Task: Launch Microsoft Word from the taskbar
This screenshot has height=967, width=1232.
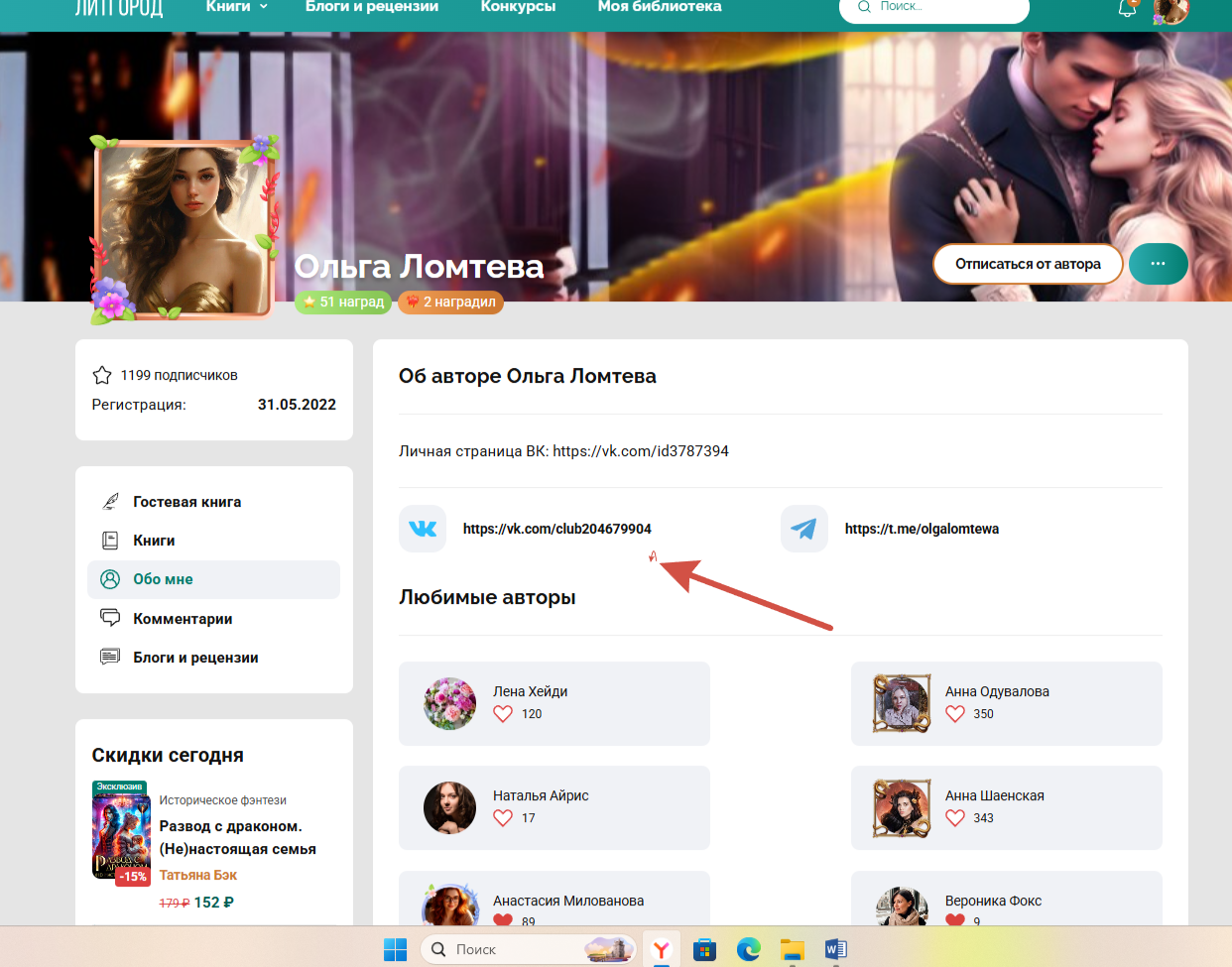Action: click(835, 949)
